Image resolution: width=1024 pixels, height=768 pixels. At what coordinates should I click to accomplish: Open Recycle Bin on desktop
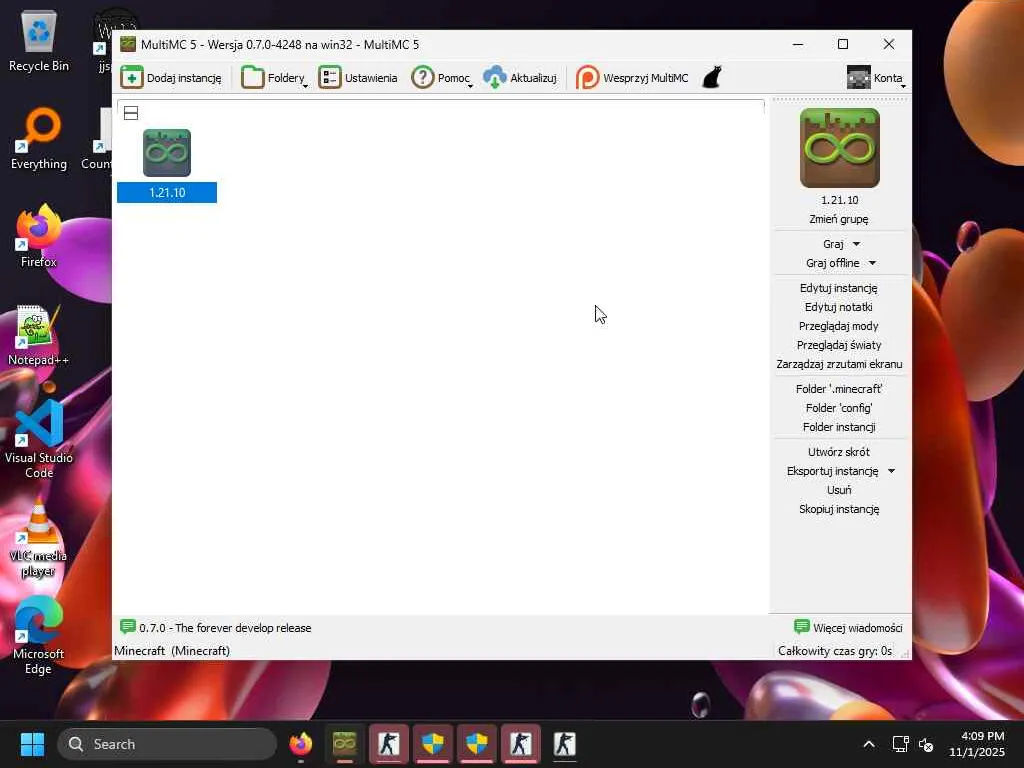39,41
